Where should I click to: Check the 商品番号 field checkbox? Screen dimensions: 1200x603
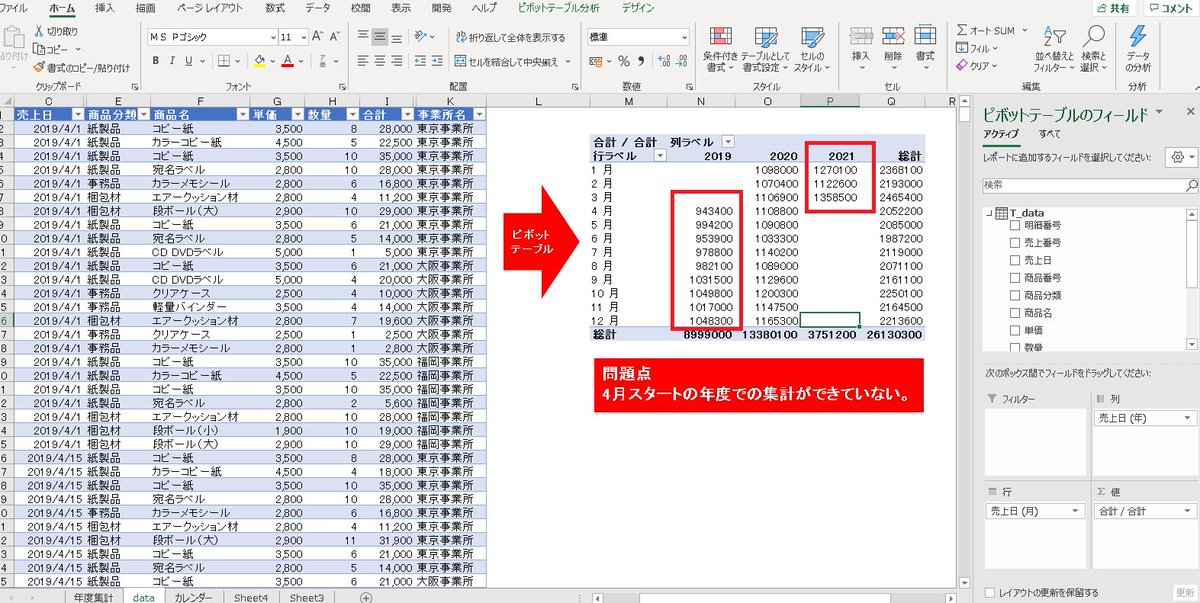(x=1014, y=278)
